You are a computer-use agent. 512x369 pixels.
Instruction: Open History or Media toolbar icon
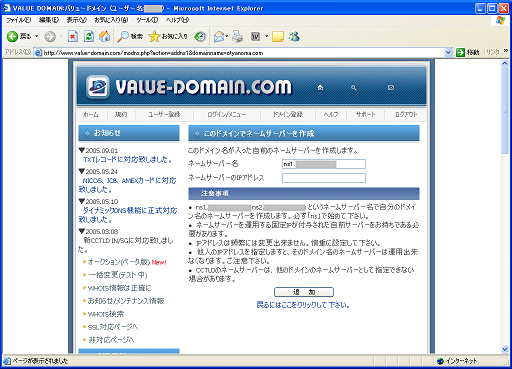(200, 36)
